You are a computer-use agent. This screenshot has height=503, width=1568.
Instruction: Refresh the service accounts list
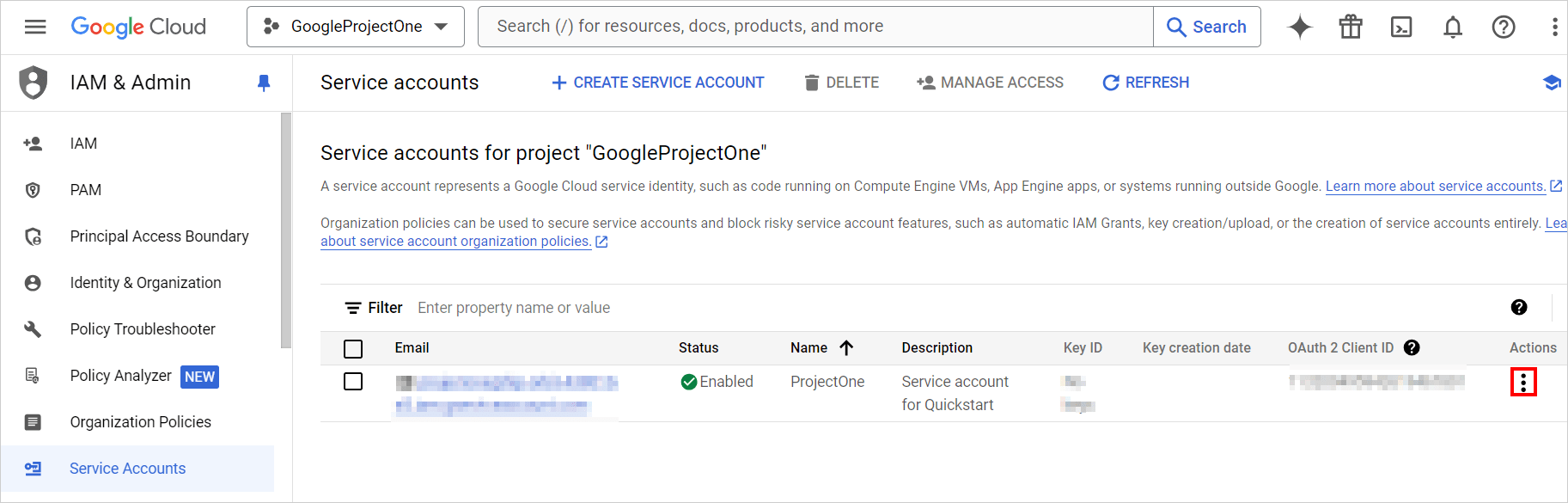(x=1146, y=83)
